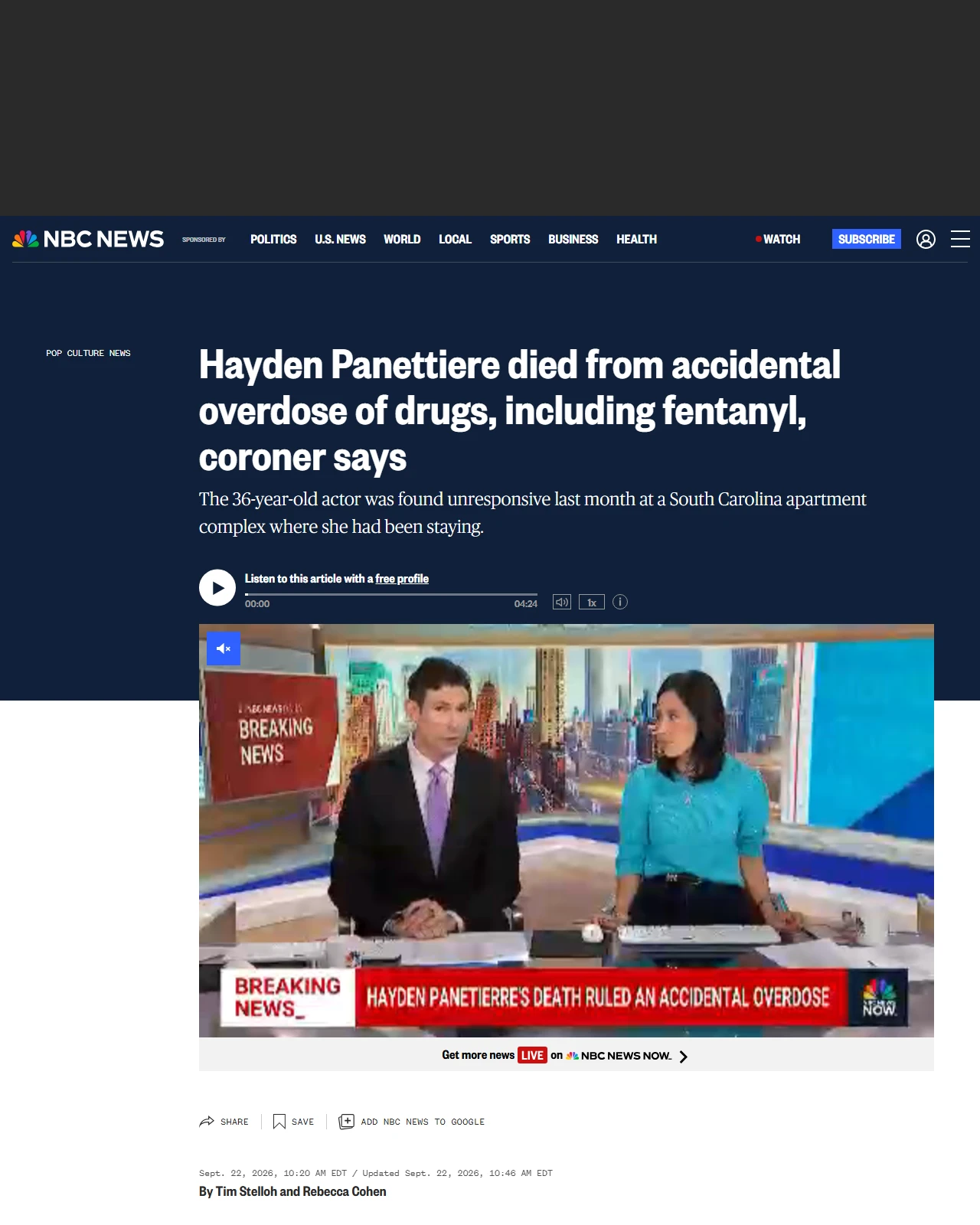Click the Watch live link
The image size is (980, 1225).
click(x=778, y=240)
